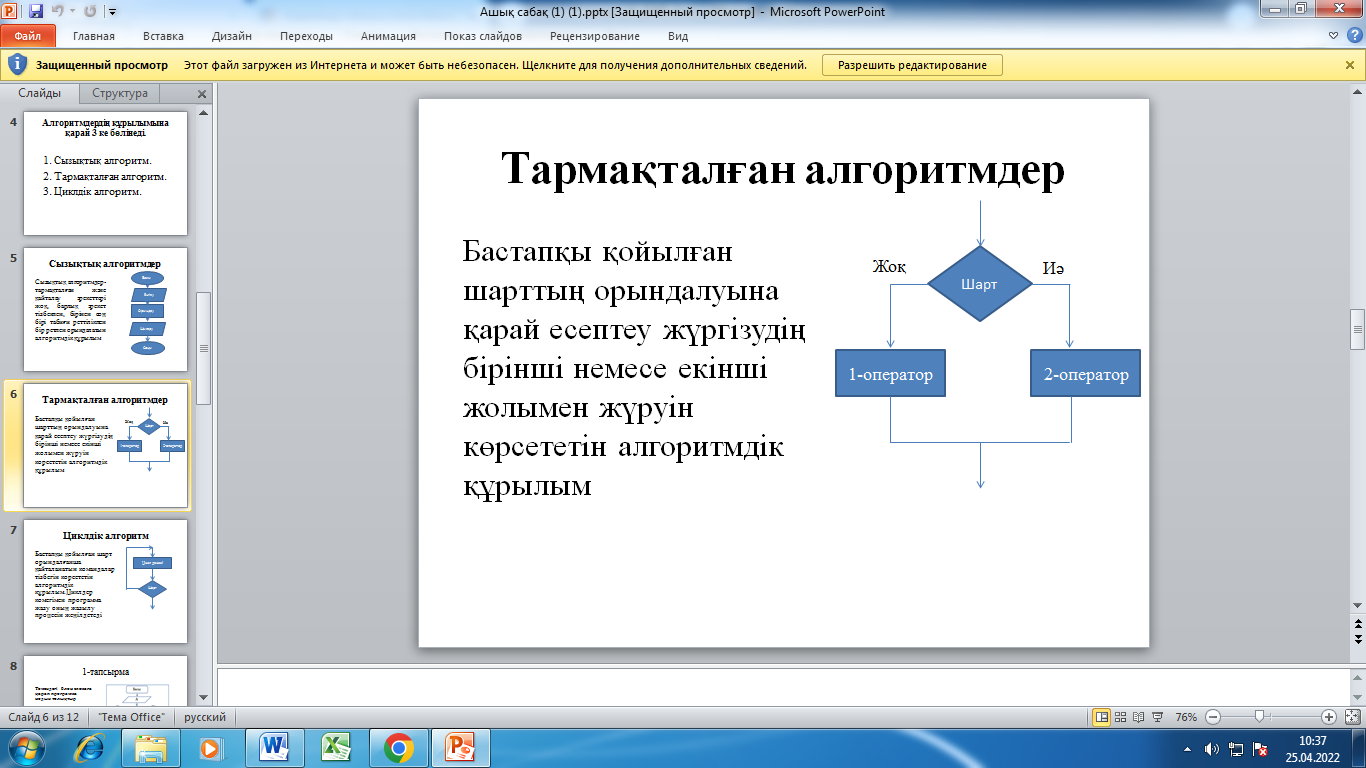Screen dimensions: 1366x768
Task: Switch to the Анимация ribbon tab
Action: pos(387,36)
